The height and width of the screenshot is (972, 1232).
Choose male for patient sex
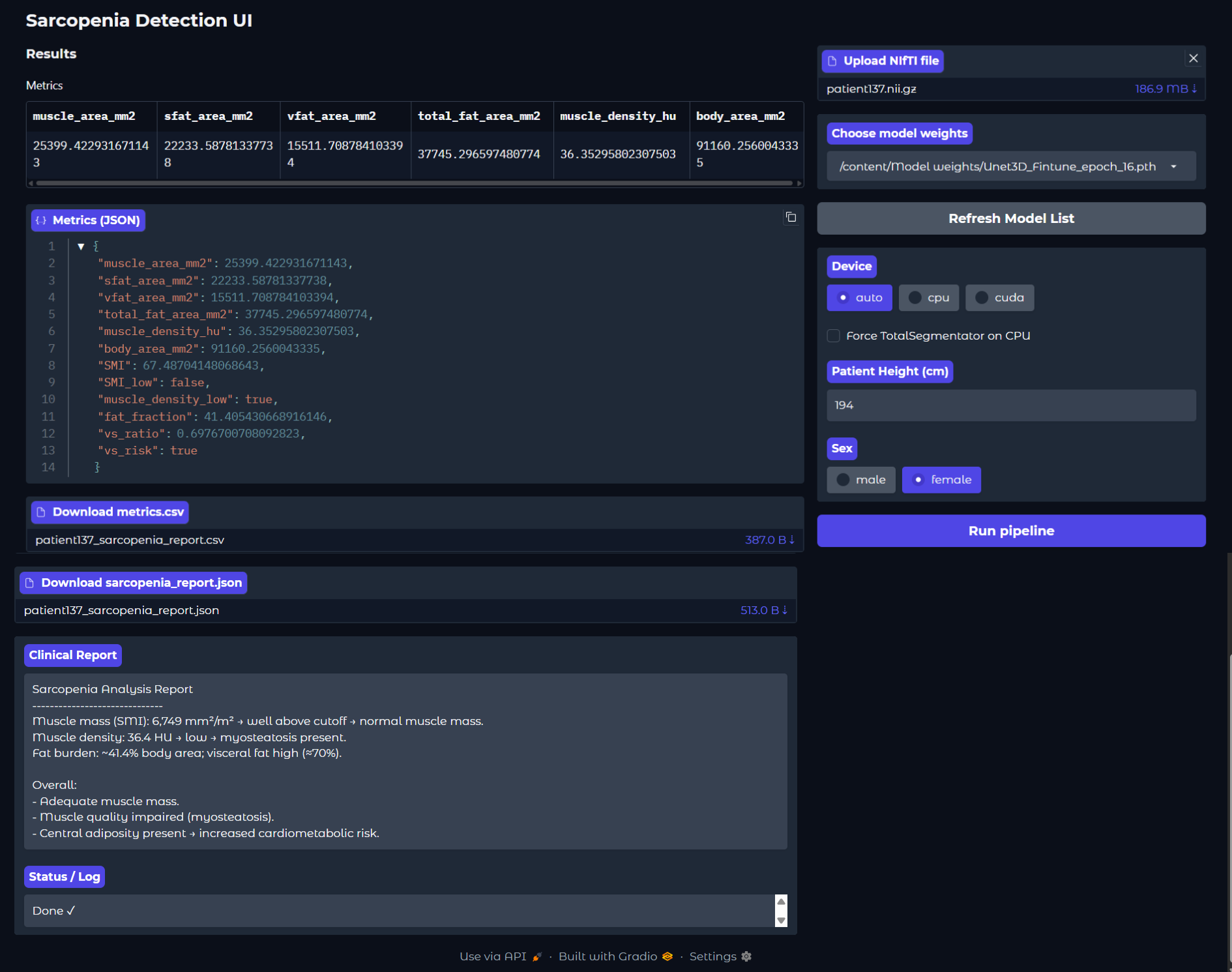click(x=861, y=480)
